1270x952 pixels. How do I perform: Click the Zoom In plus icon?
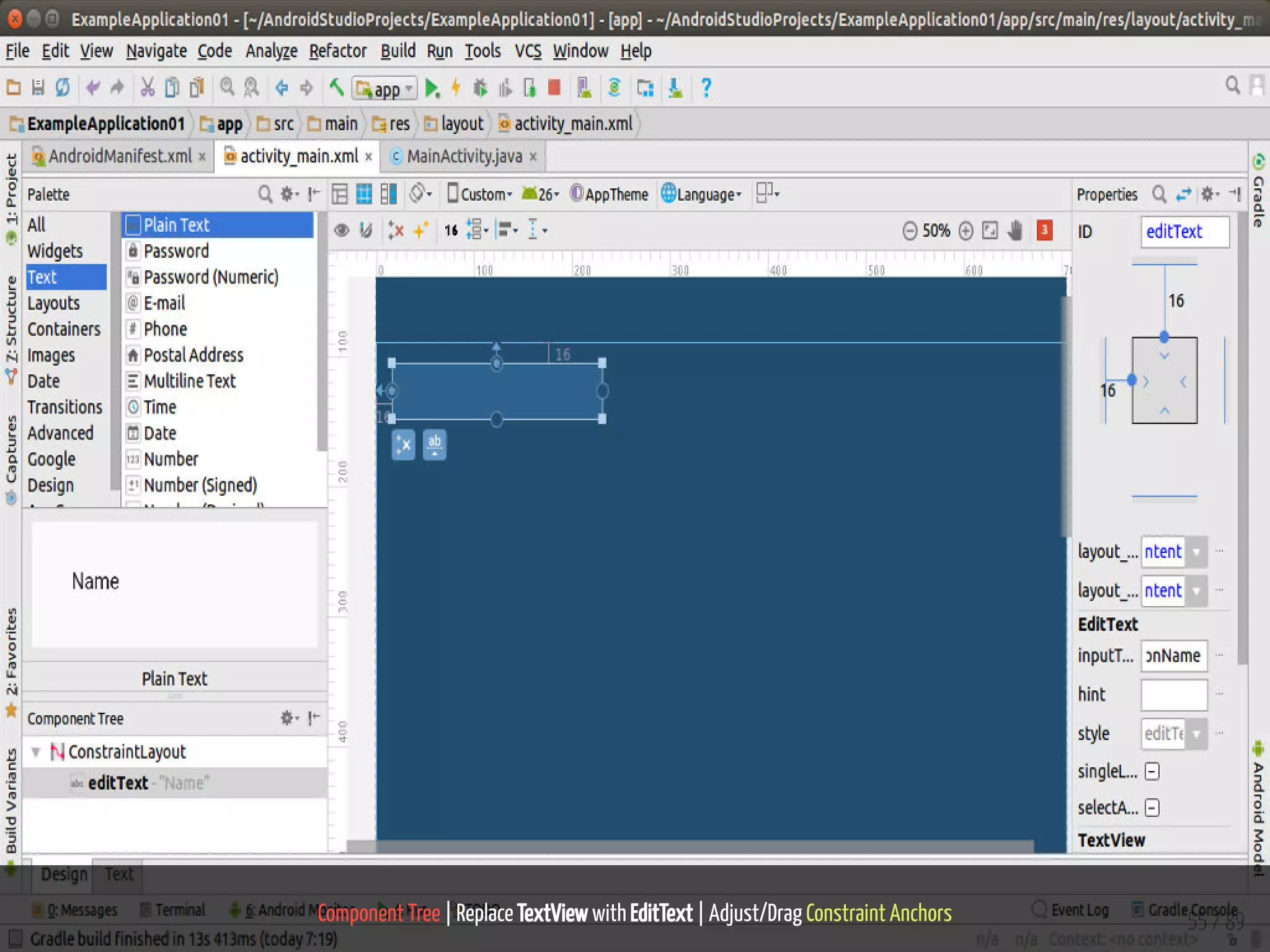[966, 231]
